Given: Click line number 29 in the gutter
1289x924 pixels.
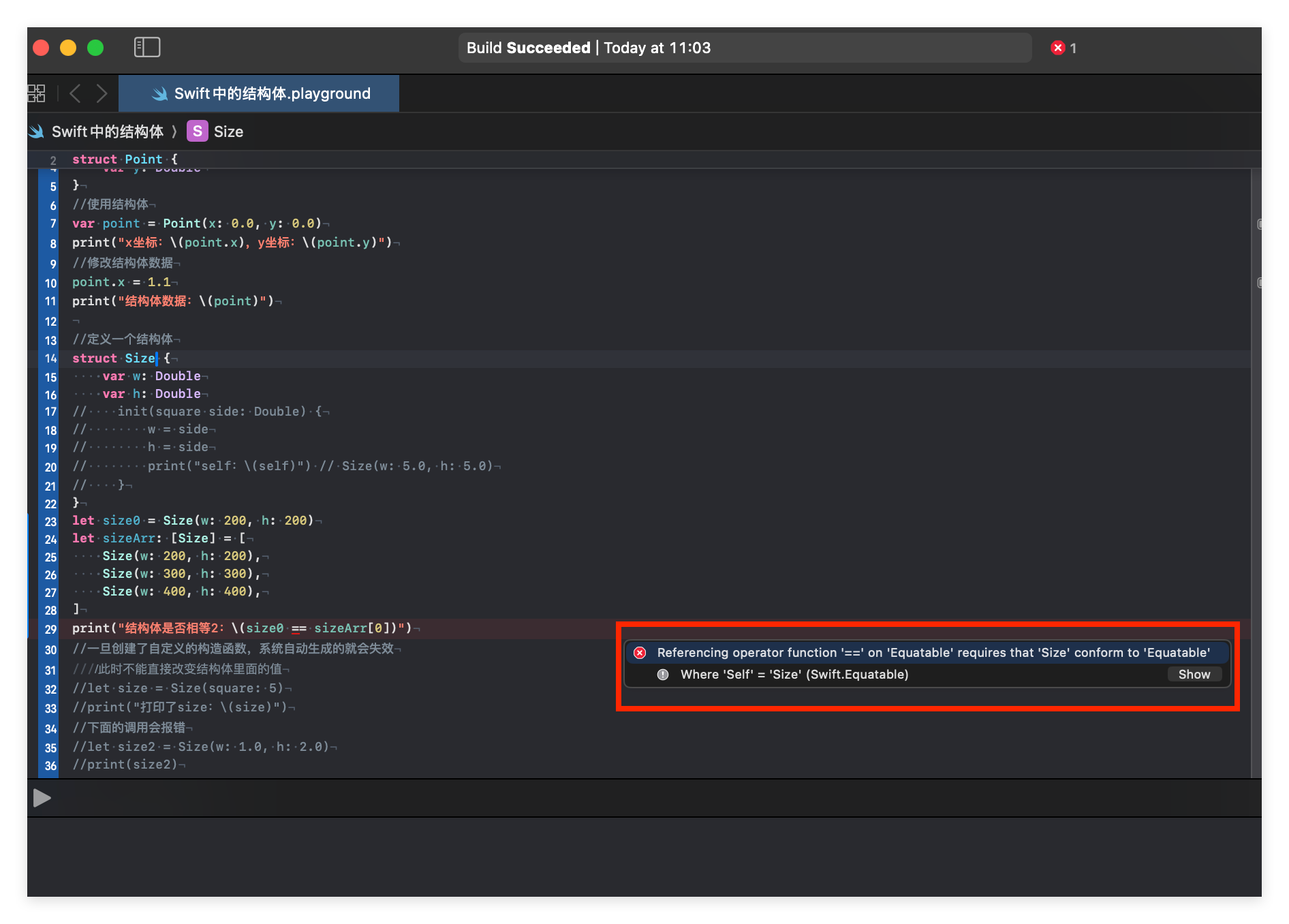Looking at the screenshot, I should point(50,629).
